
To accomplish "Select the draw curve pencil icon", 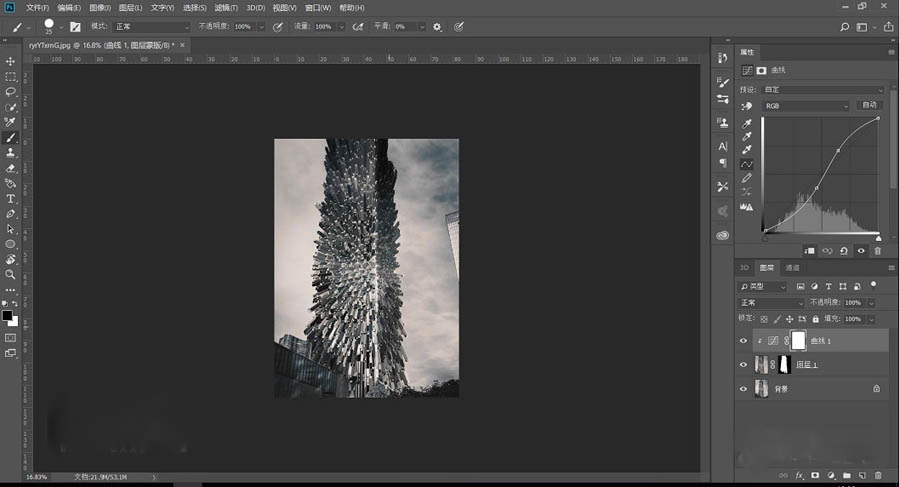I will pyautogui.click(x=747, y=178).
